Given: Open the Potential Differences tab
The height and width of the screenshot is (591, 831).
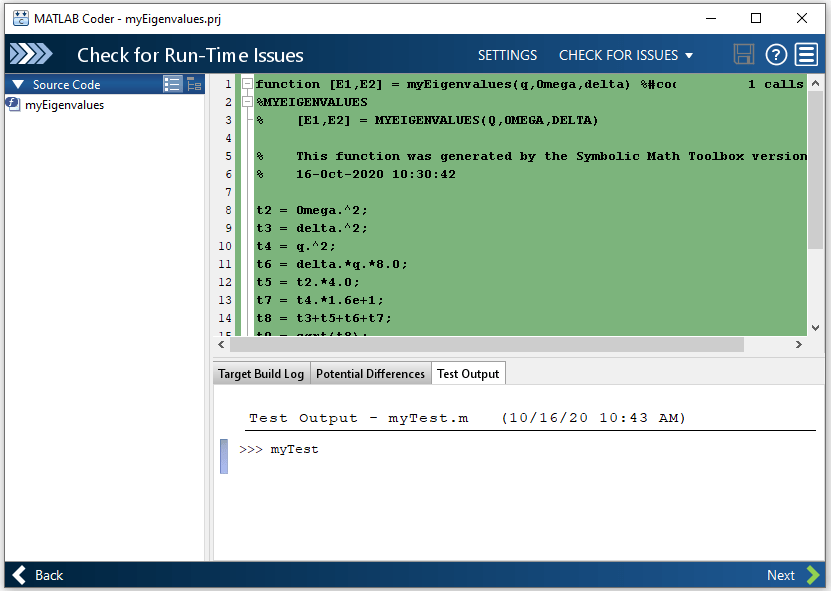Looking at the screenshot, I should [x=370, y=374].
